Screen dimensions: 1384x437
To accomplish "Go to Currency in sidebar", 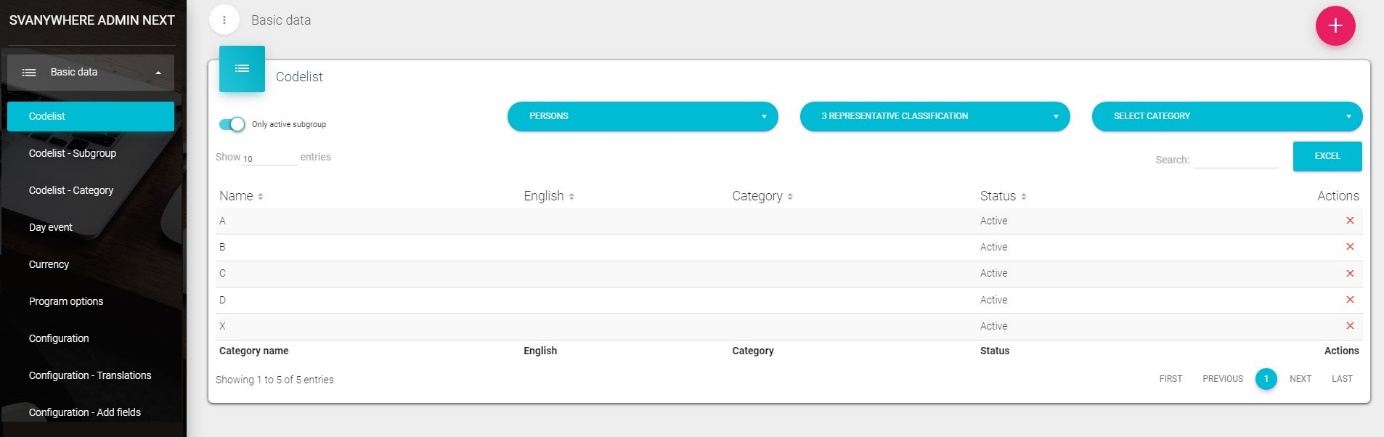I will [49, 264].
